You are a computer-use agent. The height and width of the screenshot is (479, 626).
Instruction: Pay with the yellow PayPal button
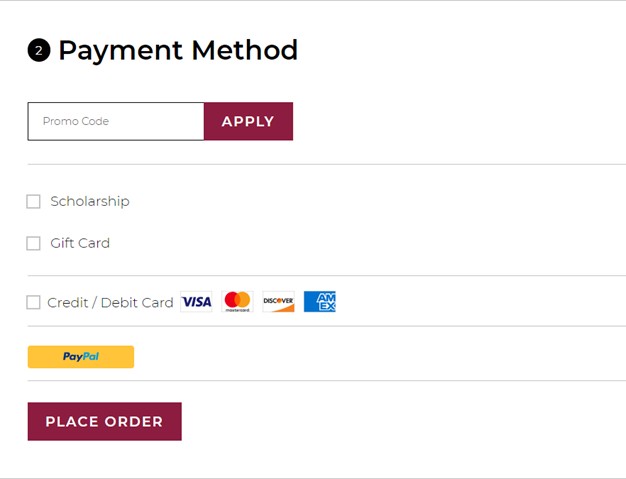(x=81, y=357)
